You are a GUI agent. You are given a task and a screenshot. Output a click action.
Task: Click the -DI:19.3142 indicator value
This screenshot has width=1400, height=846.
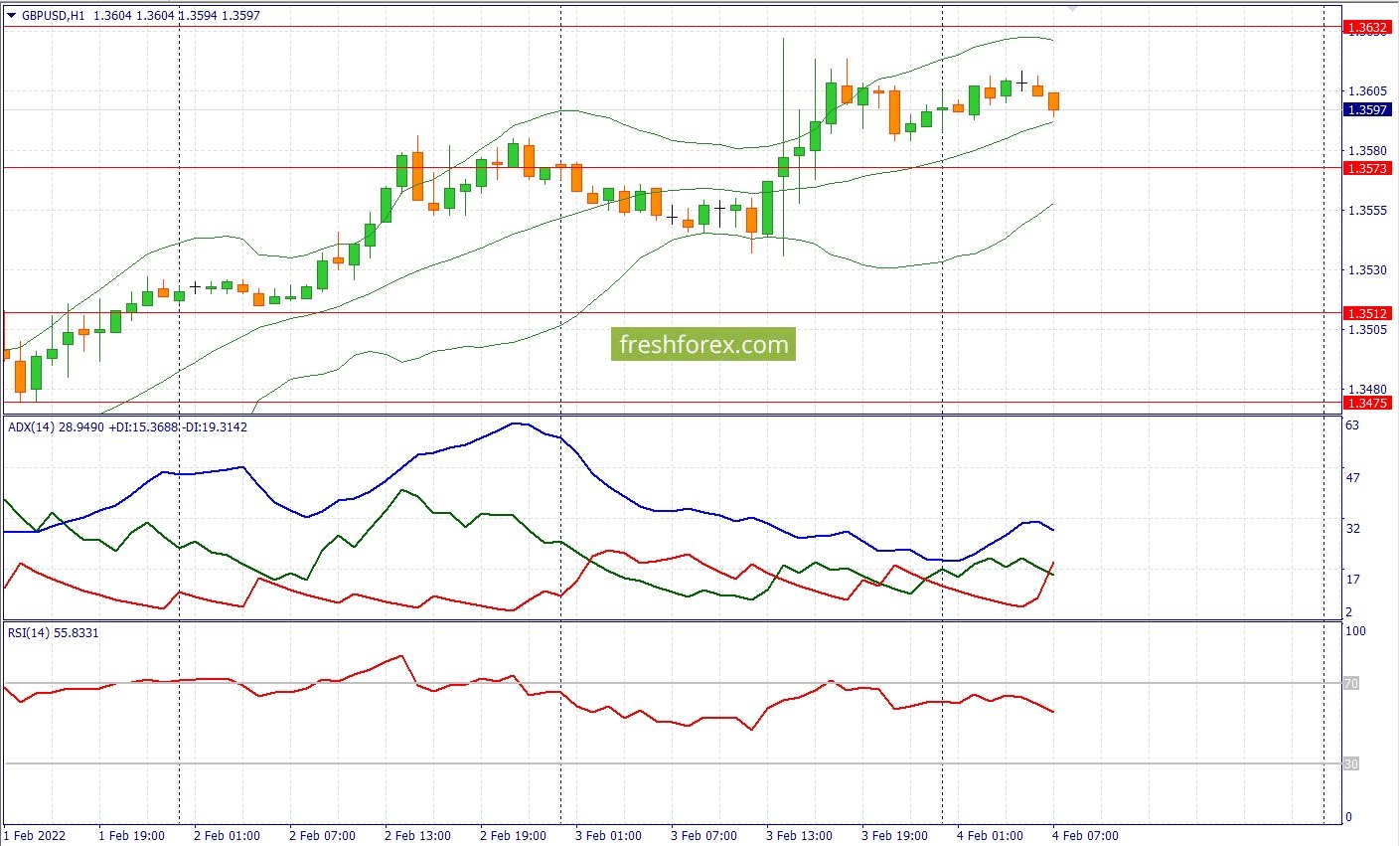coord(215,427)
